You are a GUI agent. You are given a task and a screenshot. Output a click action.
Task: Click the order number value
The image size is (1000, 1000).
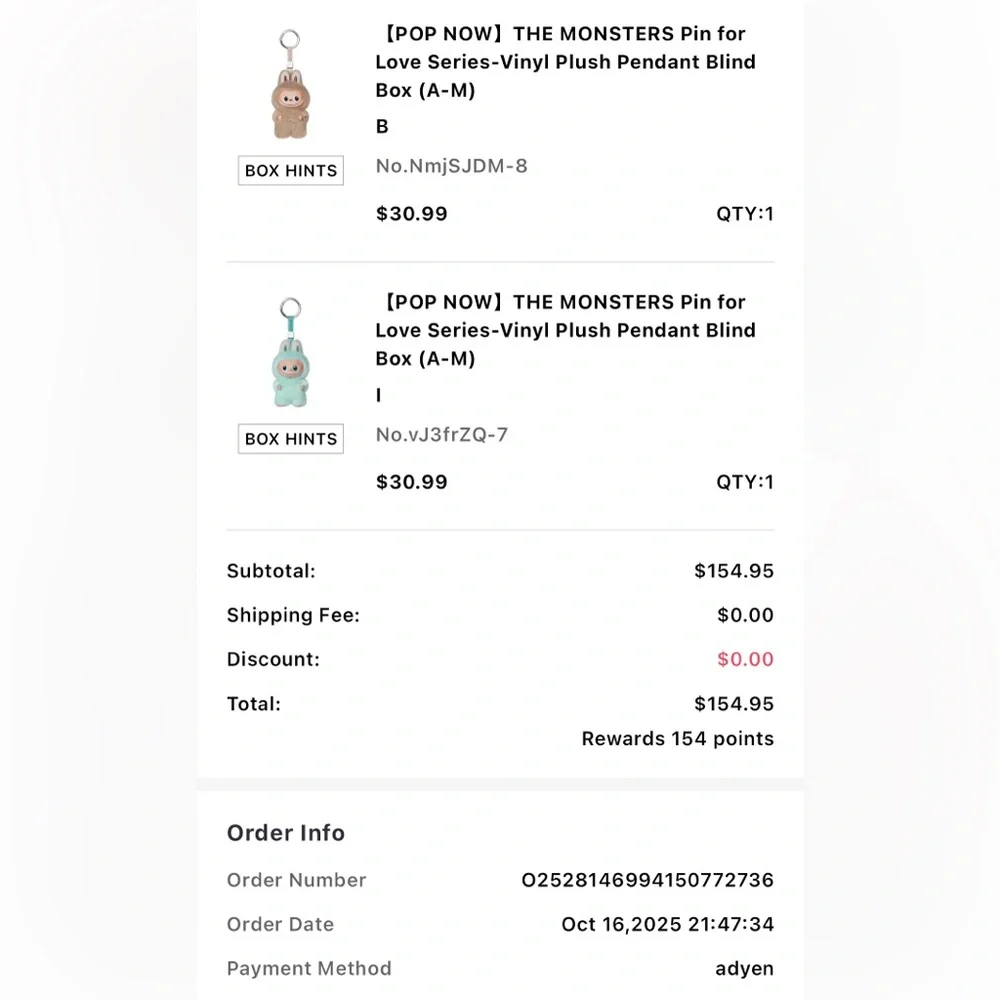click(x=647, y=880)
